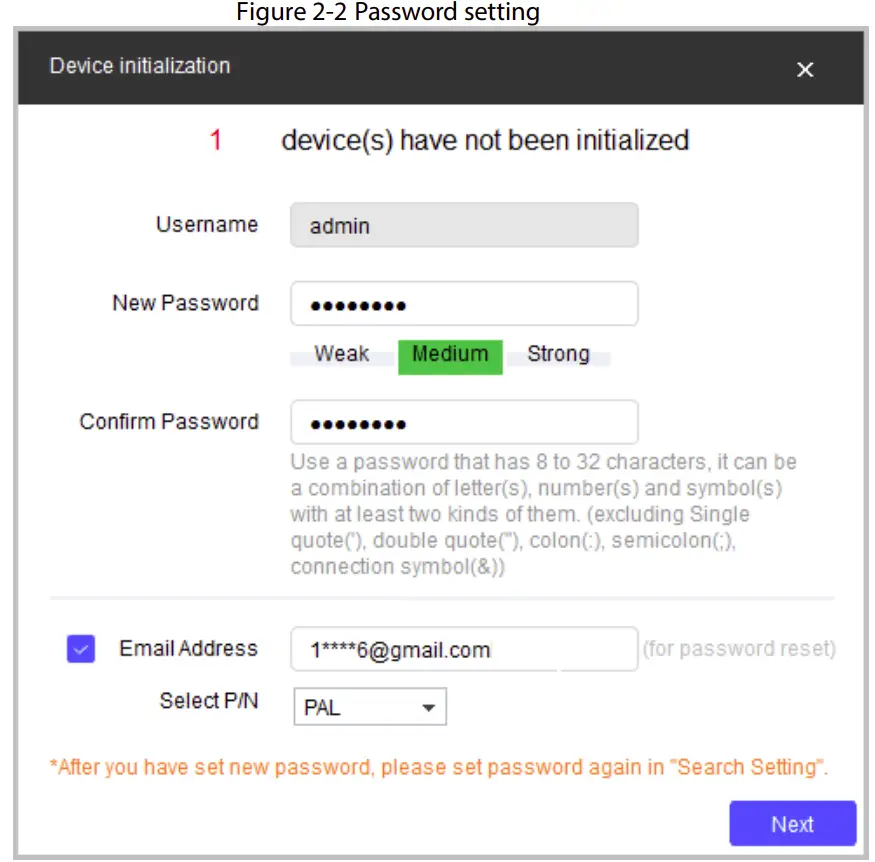875x862 pixels.
Task: Click the Weak strength indicator
Action: click(x=341, y=354)
